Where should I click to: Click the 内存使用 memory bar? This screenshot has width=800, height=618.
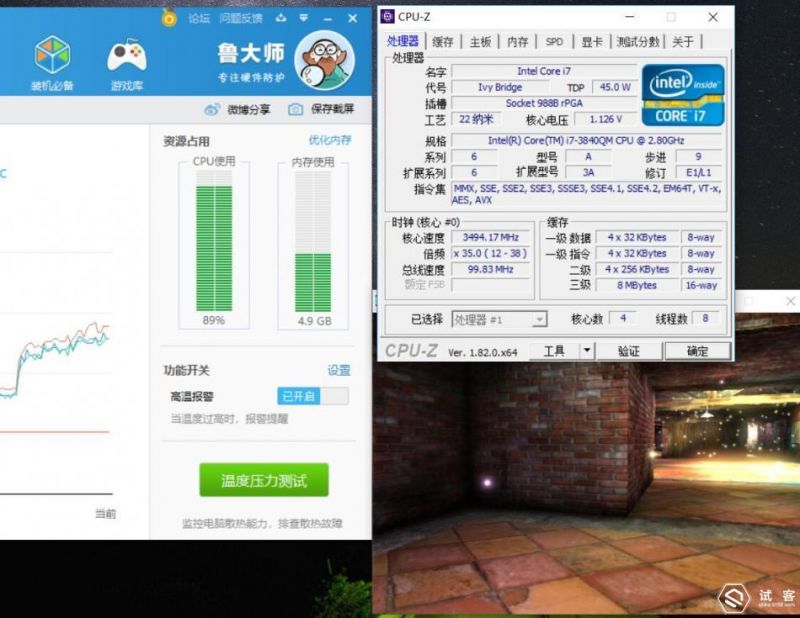click(313, 241)
